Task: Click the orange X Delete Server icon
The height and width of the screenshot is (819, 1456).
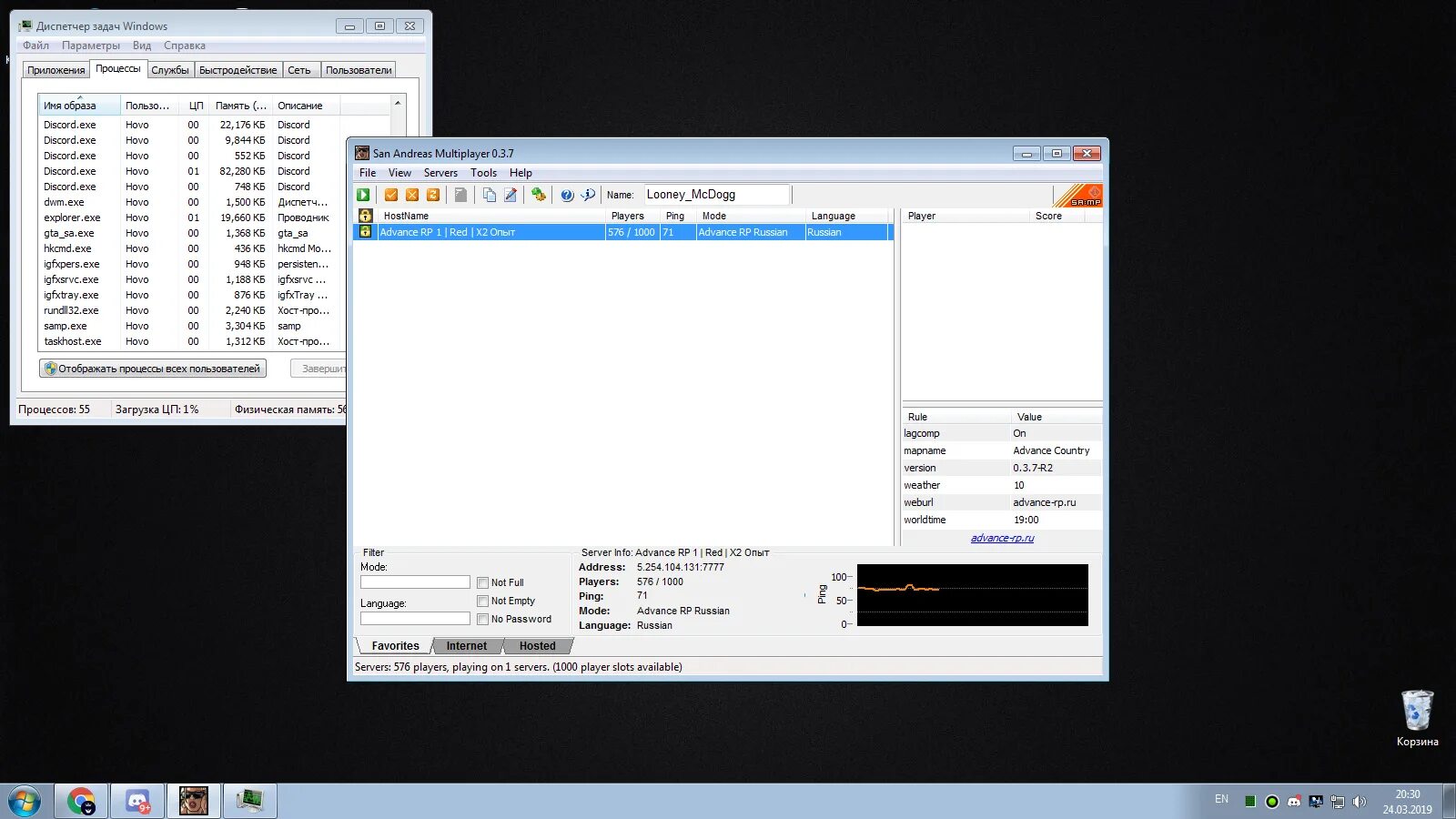Action: pyautogui.click(x=412, y=195)
